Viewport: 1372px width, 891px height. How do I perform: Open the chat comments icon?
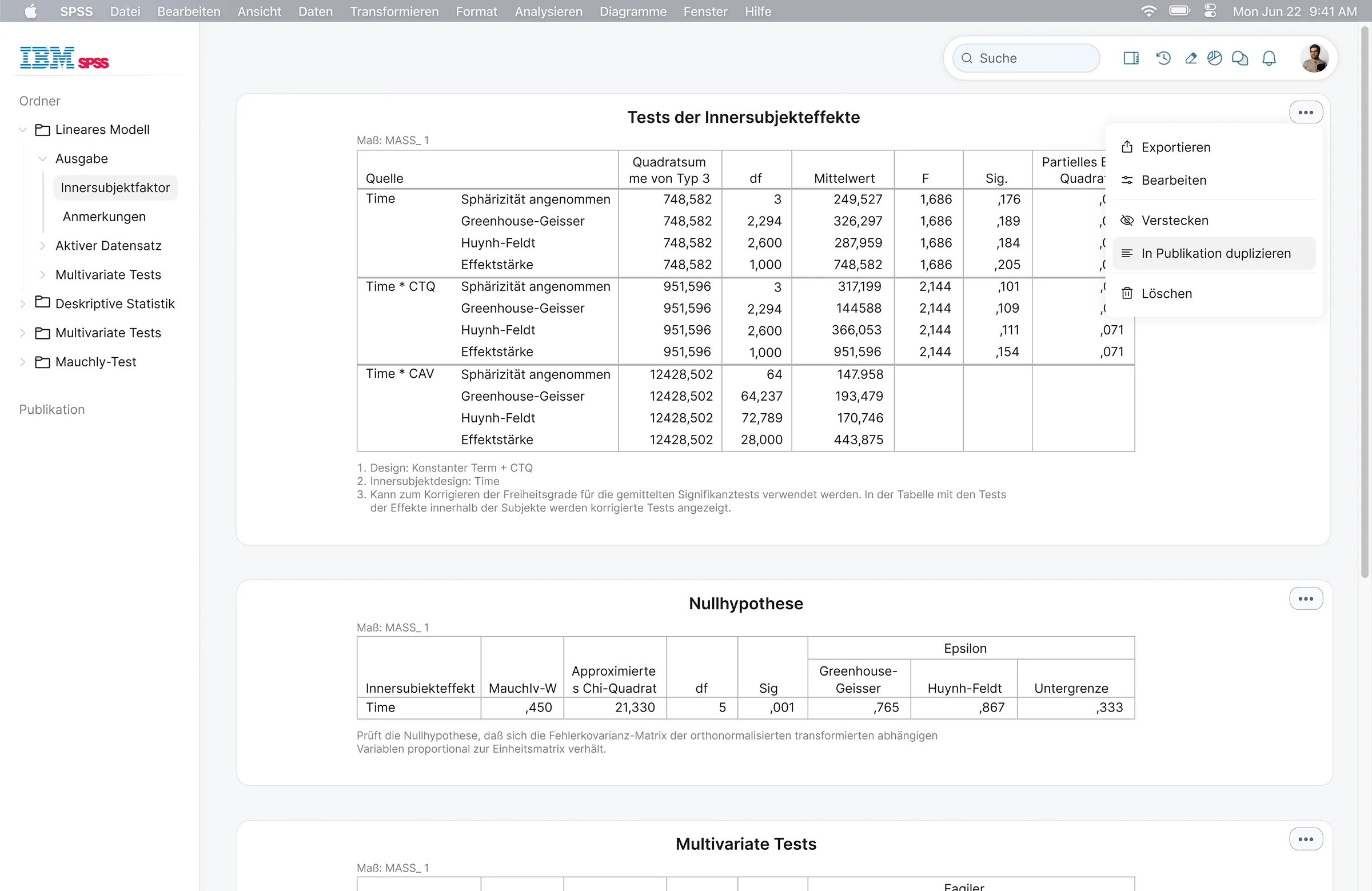coord(1239,58)
